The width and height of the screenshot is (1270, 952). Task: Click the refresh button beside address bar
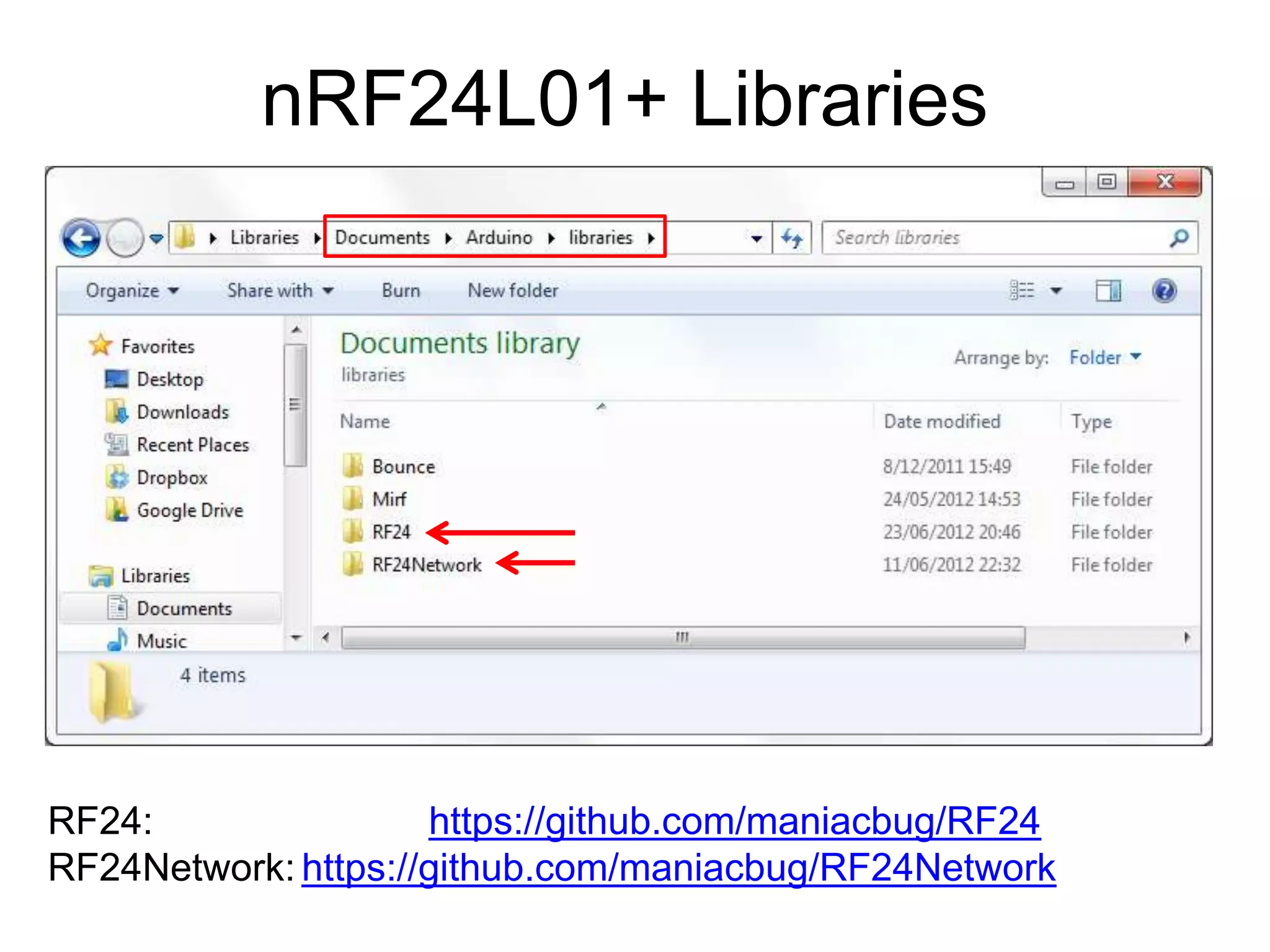792,238
